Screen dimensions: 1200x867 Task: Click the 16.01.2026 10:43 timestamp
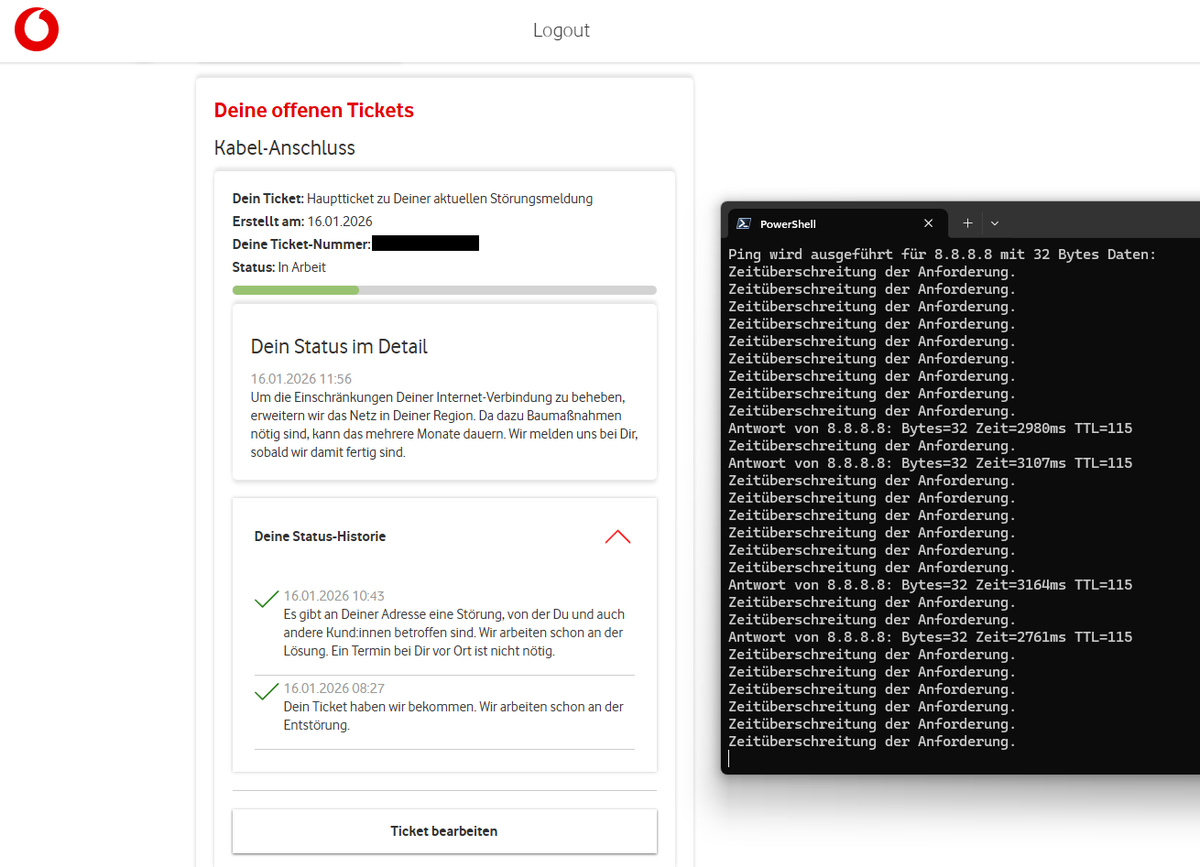(x=334, y=595)
